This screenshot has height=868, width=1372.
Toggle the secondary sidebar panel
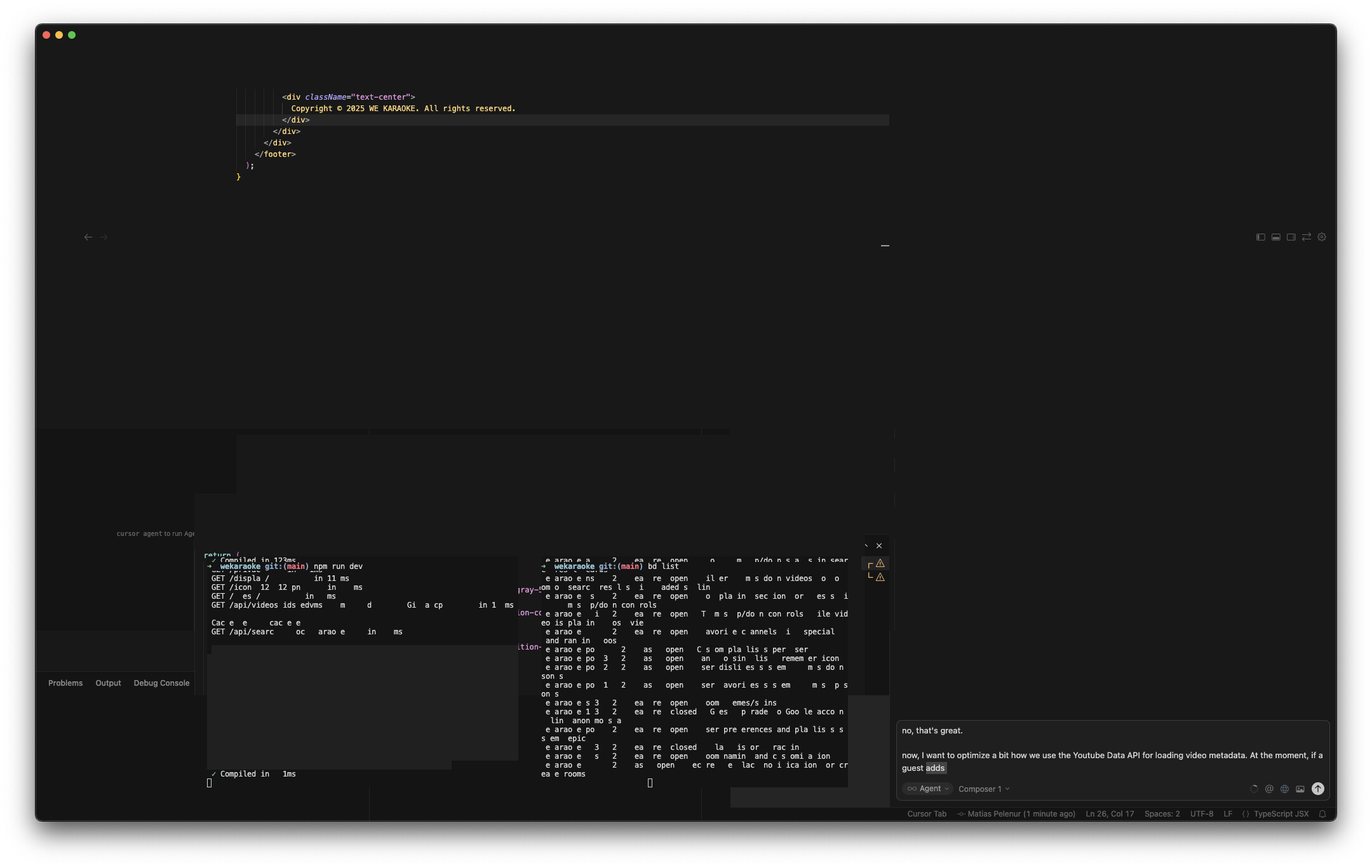[x=1291, y=237]
